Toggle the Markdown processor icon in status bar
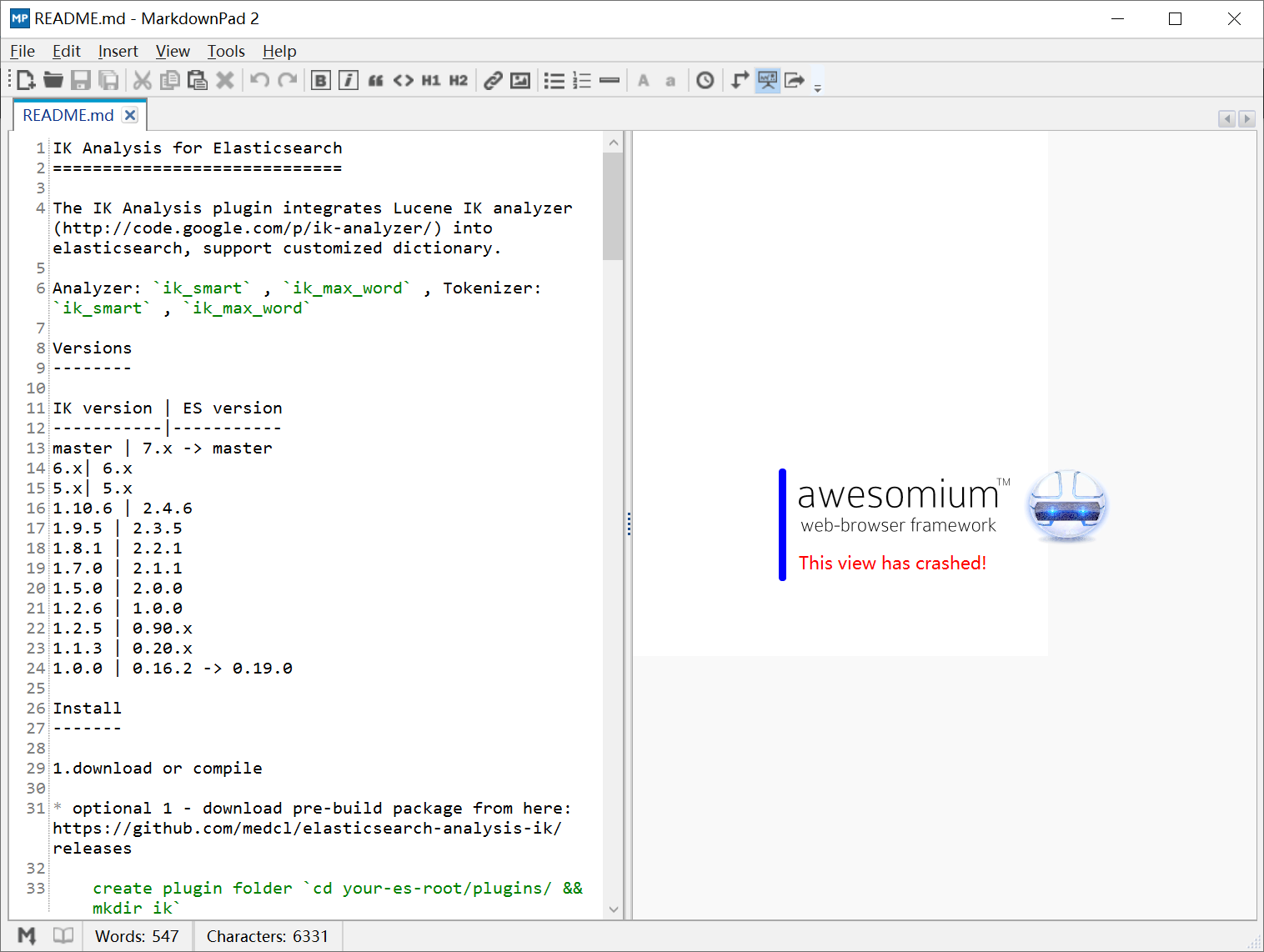The image size is (1264, 952). point(27,935)
